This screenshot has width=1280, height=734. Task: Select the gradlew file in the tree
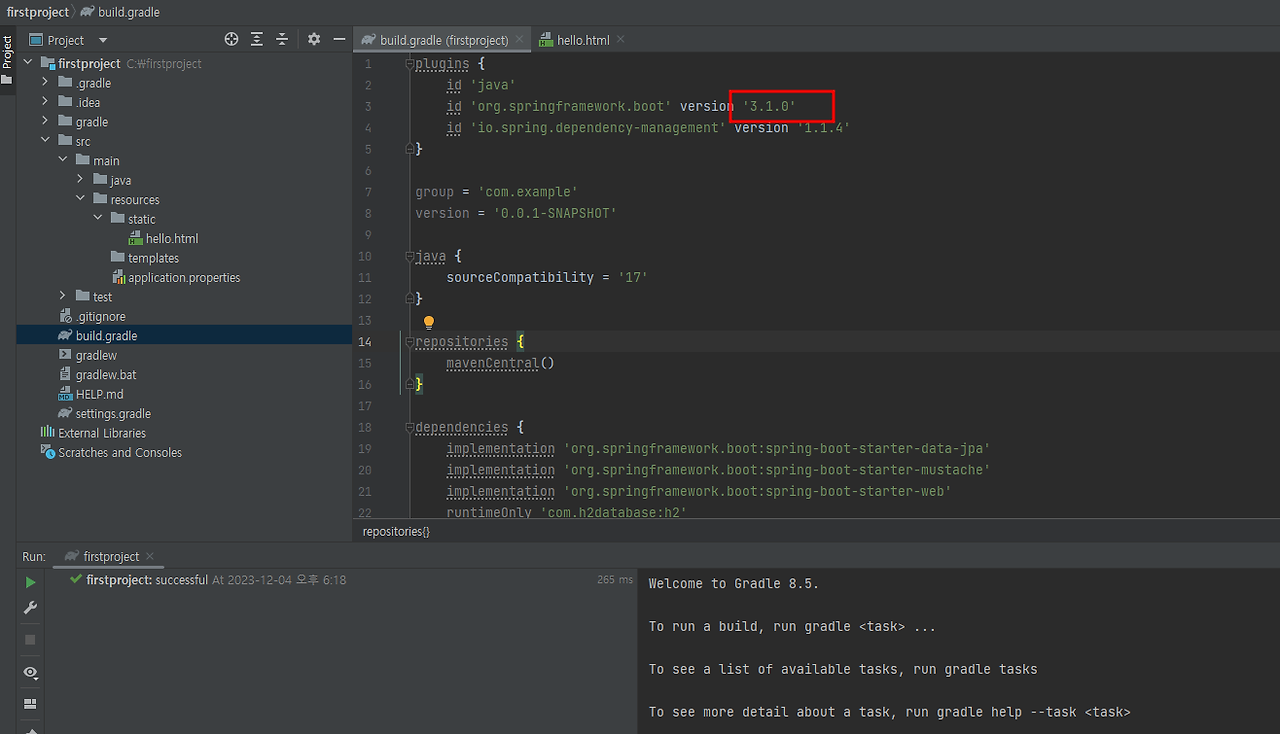pyautogui.click(x=96, y=356)
